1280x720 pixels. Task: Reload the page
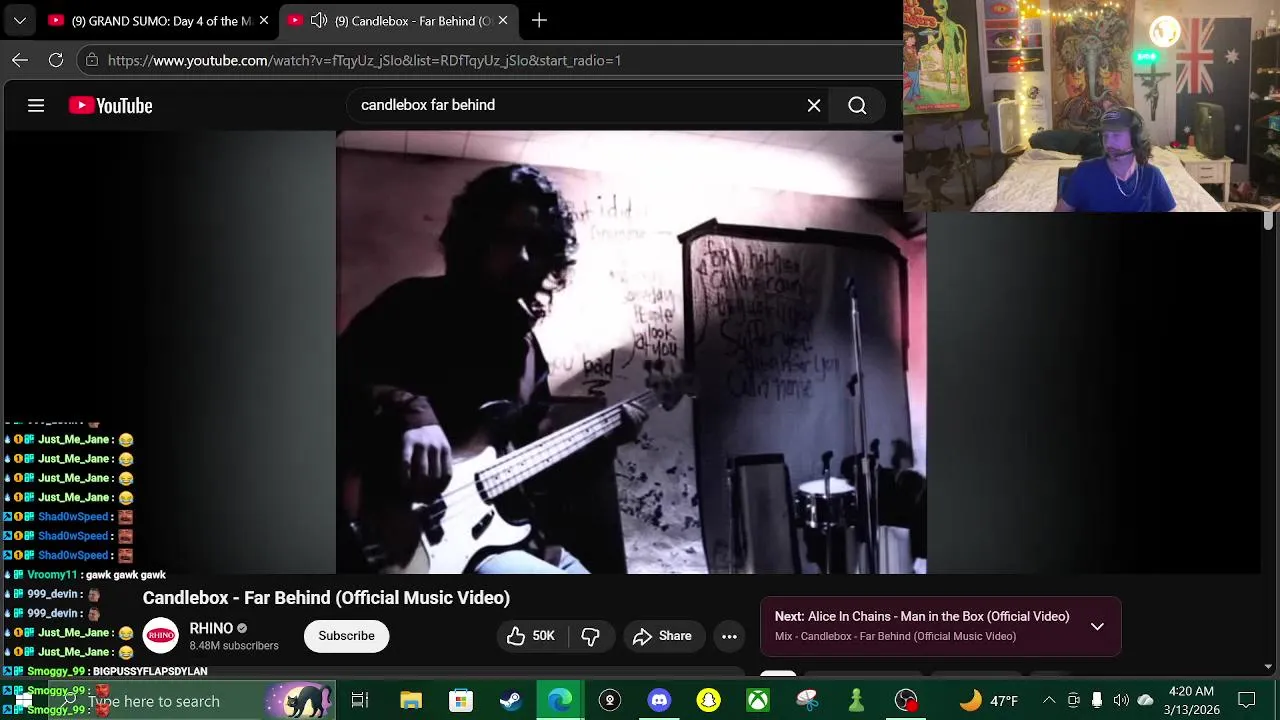(x=56, y=60)
